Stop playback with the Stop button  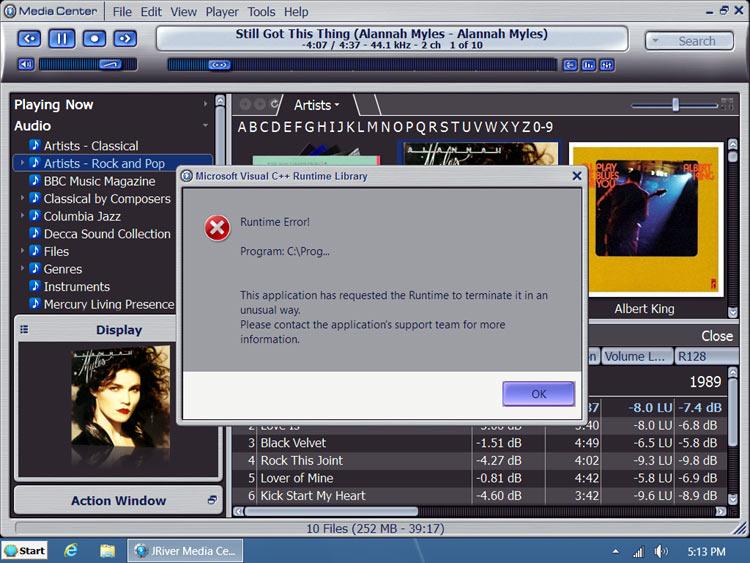[93, 39]
